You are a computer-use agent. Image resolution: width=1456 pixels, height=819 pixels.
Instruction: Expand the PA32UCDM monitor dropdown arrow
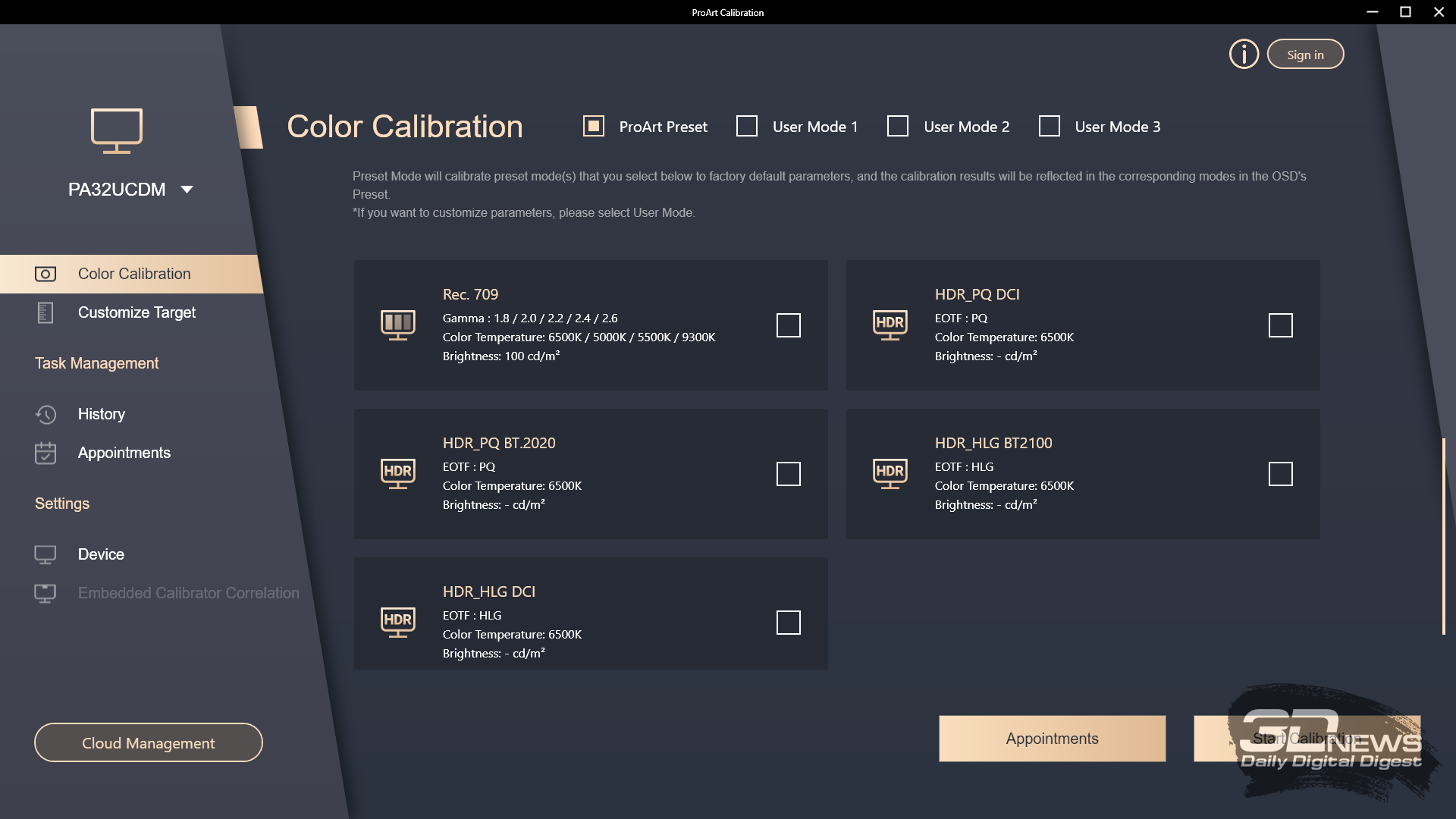point(187,190)
